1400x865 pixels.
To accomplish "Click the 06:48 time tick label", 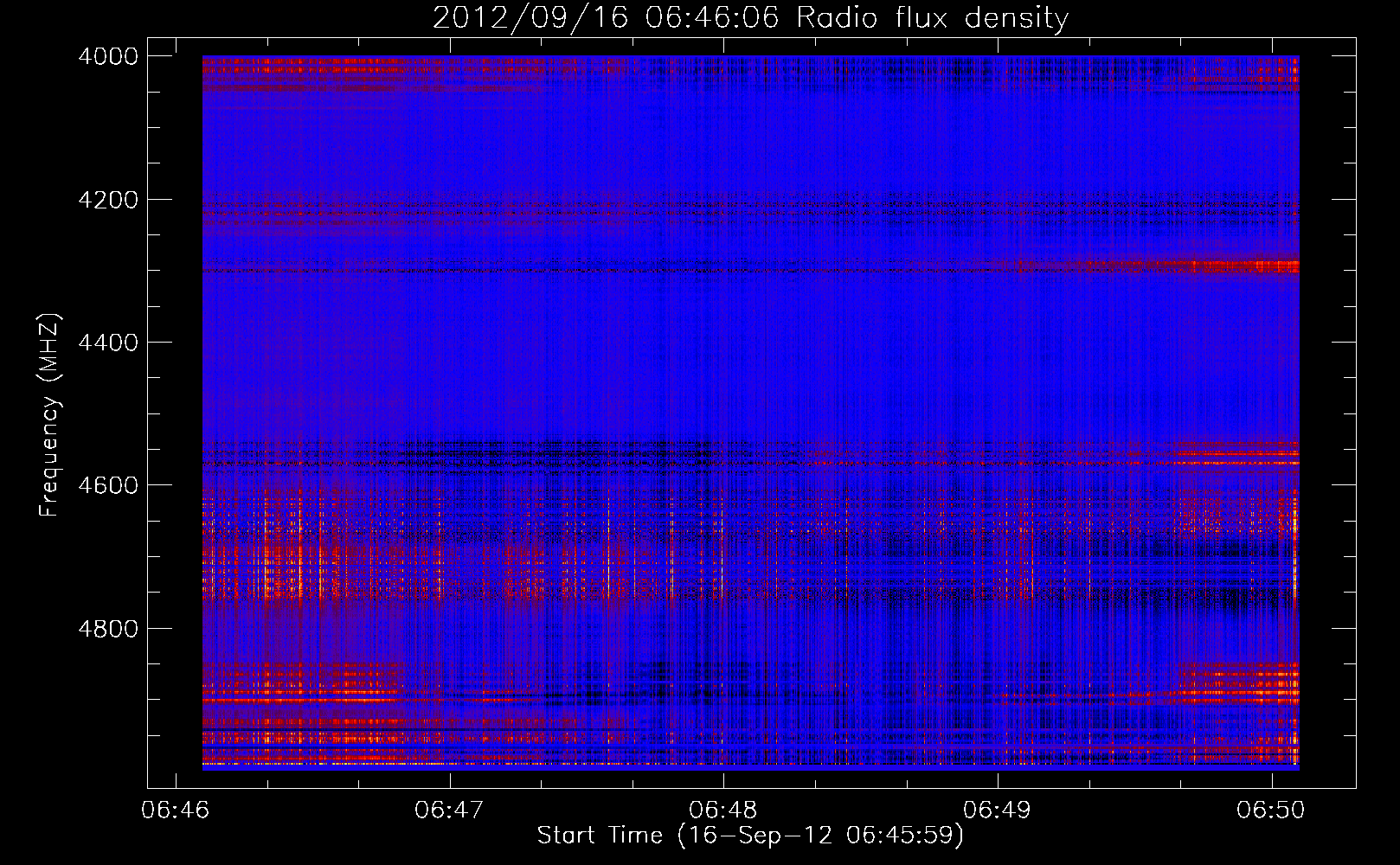I will (x=723, y=810).
